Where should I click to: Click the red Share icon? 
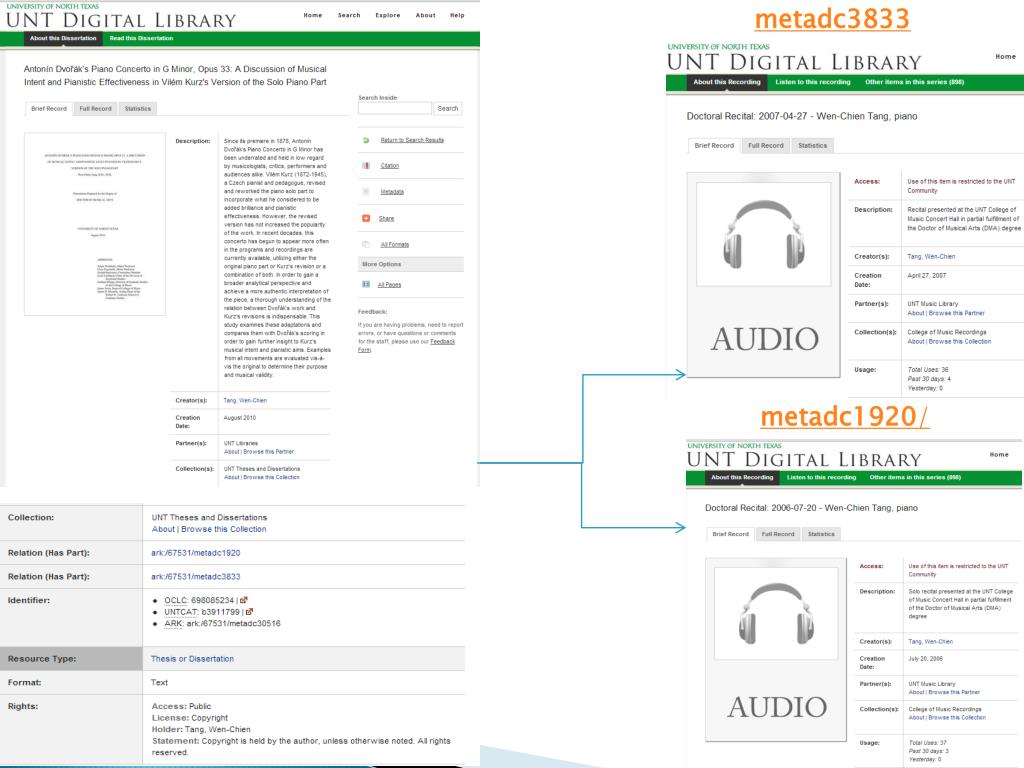coord(366,218)
